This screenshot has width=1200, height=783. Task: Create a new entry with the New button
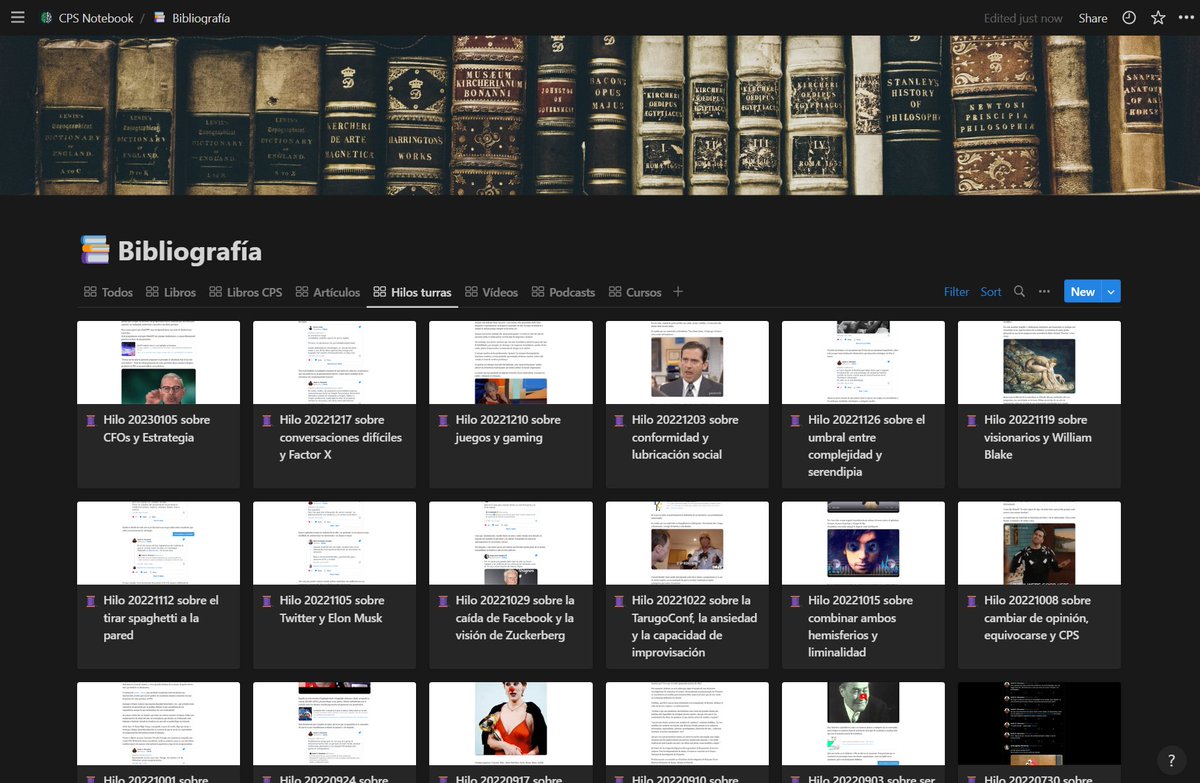point(1083,292)
